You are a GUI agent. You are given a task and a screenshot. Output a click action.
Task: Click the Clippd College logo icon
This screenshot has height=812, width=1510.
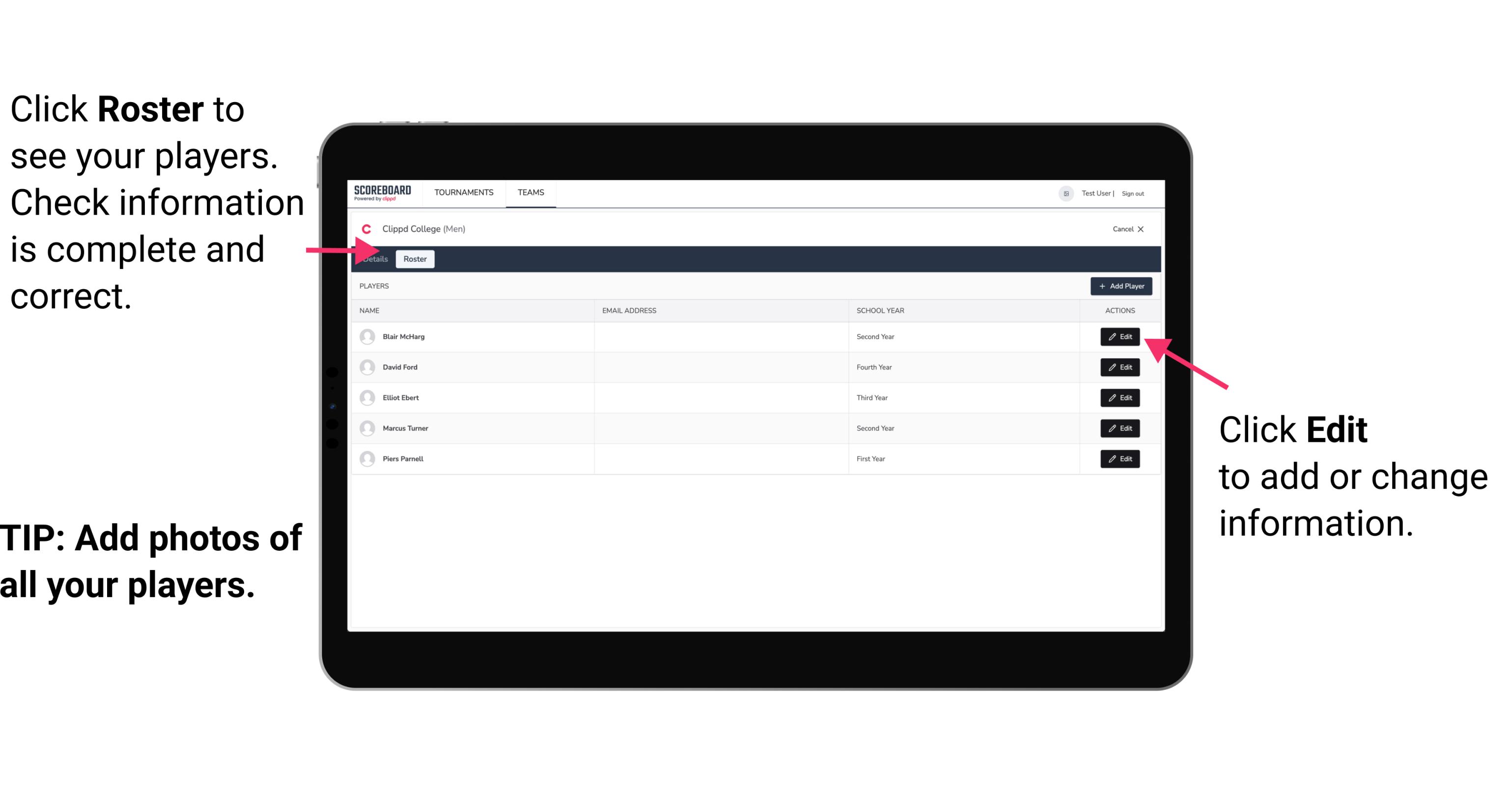[x=365, y=228]
